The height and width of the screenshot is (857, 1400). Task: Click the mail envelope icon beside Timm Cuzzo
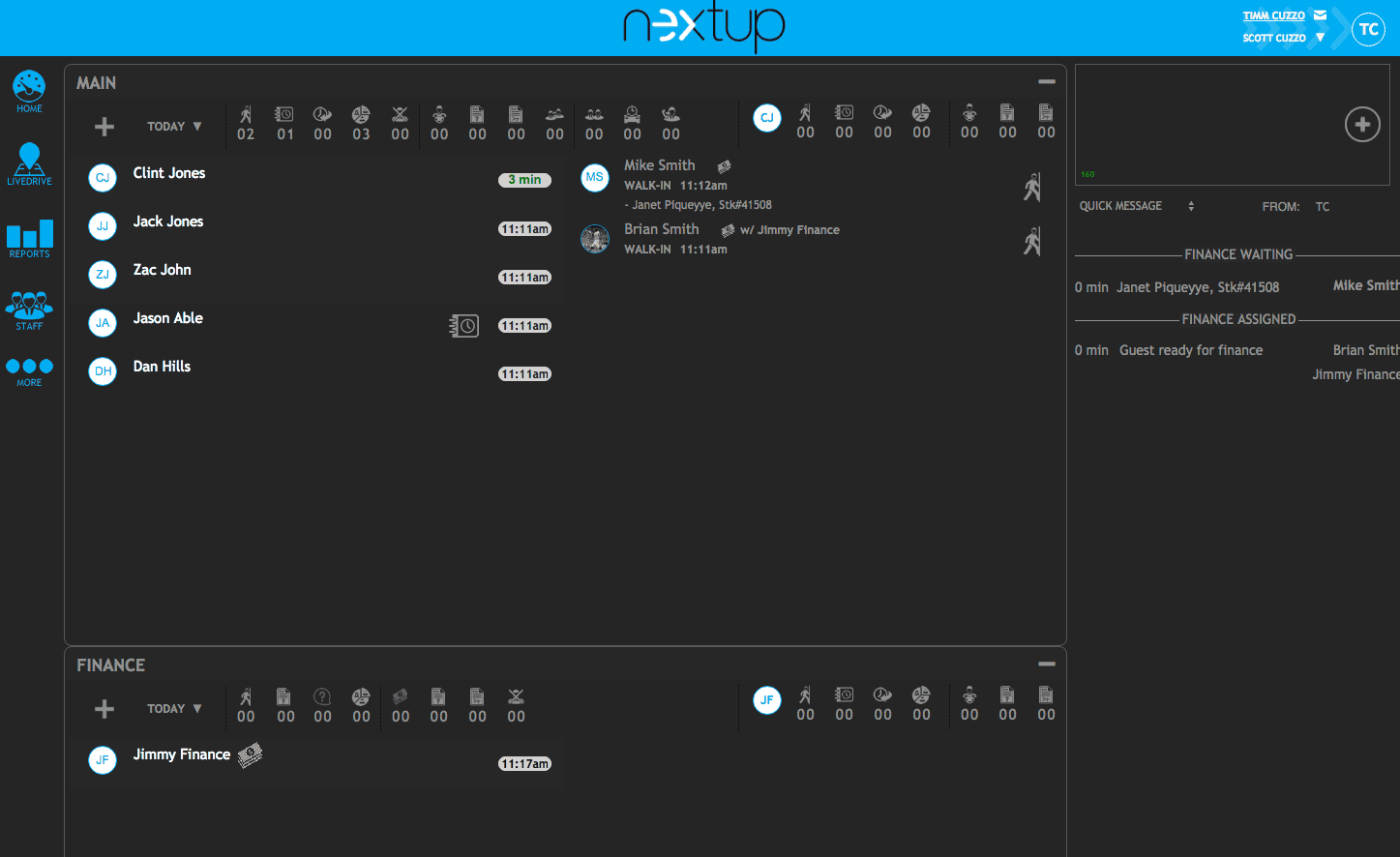(x=1320, y=15)
